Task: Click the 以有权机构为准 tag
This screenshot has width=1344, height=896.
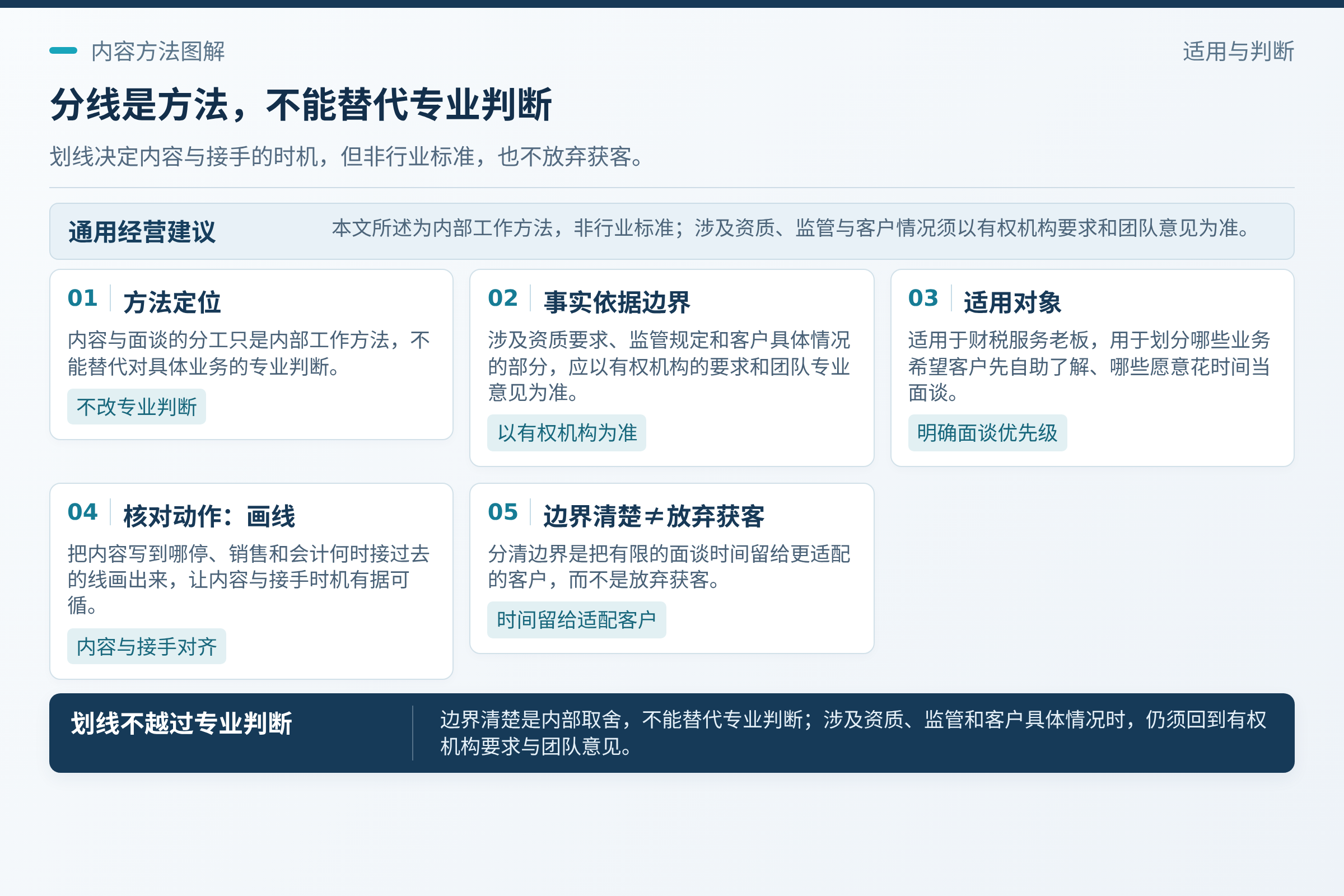Action: (567, 433)
